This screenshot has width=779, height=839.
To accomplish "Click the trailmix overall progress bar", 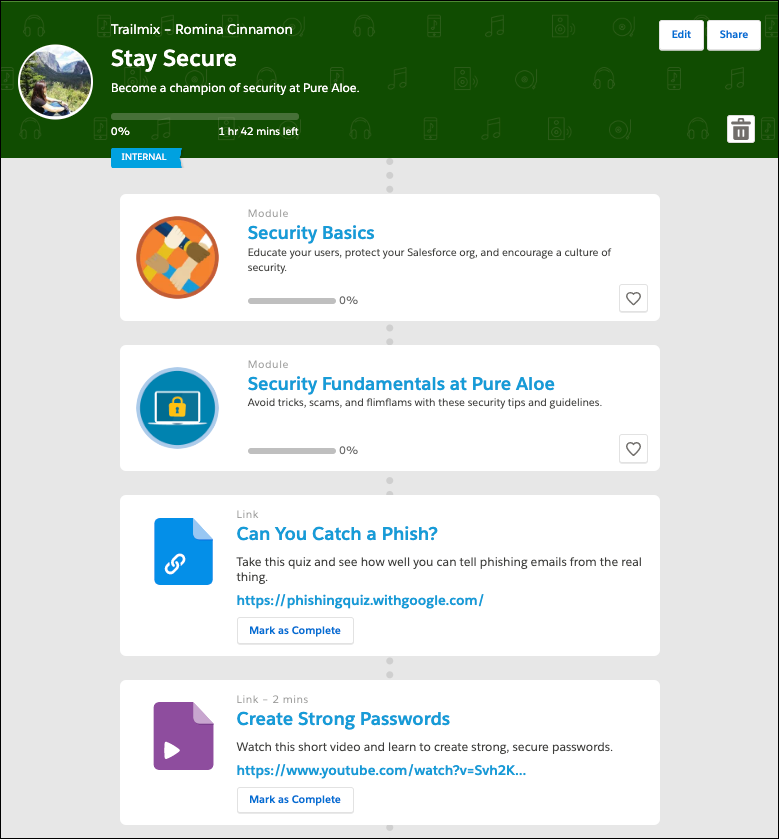I will click(x=204, y=116).
